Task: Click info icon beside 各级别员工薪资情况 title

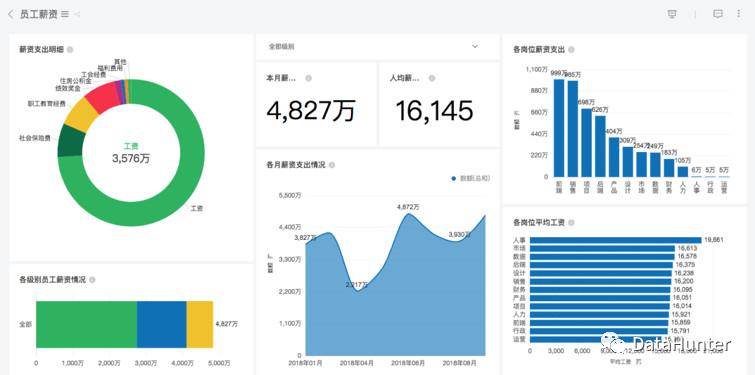Action: (92, 280)
